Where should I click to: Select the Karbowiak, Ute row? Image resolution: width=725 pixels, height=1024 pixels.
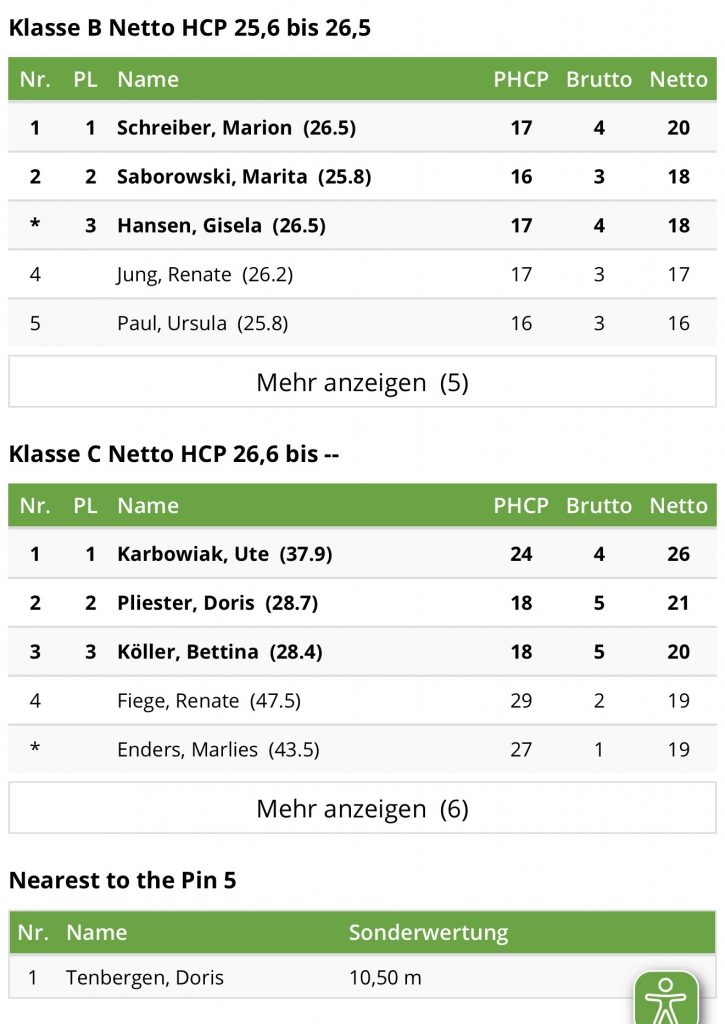(x=362, y=554)
